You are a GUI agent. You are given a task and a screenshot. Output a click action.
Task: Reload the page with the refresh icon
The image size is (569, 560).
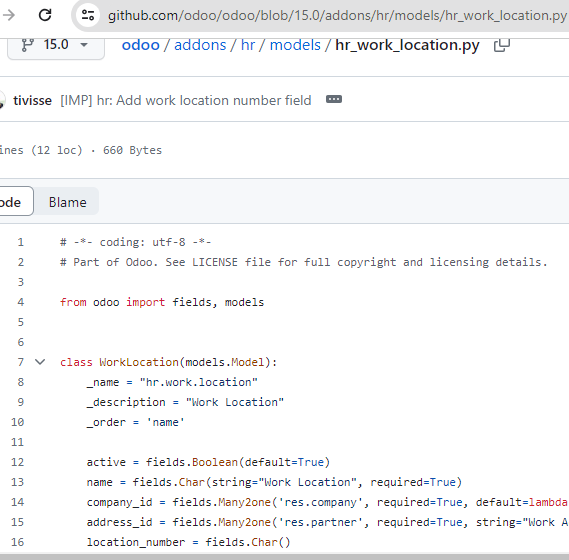click(x=45, y=15)
